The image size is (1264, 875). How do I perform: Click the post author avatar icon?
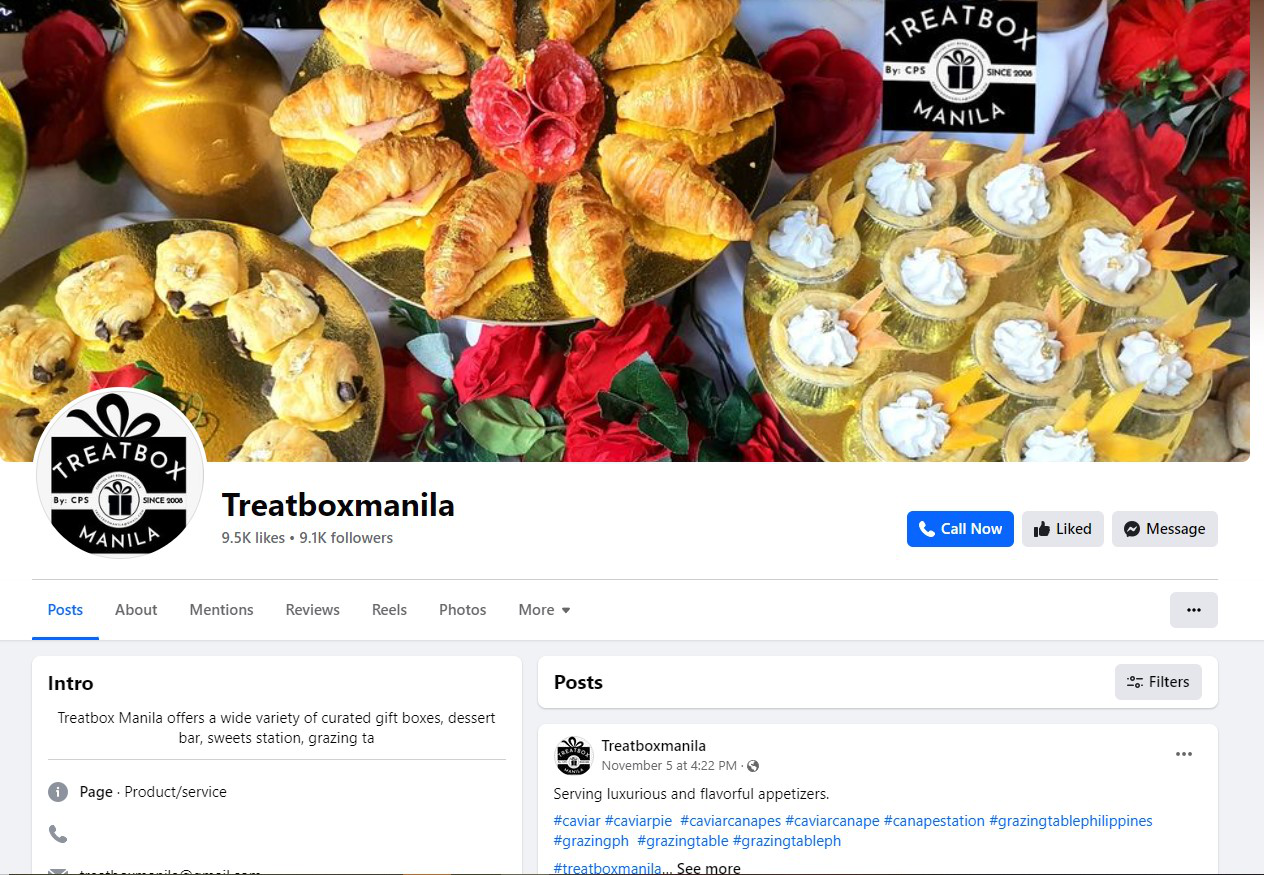pyautogui.click(x=574, y=756)
